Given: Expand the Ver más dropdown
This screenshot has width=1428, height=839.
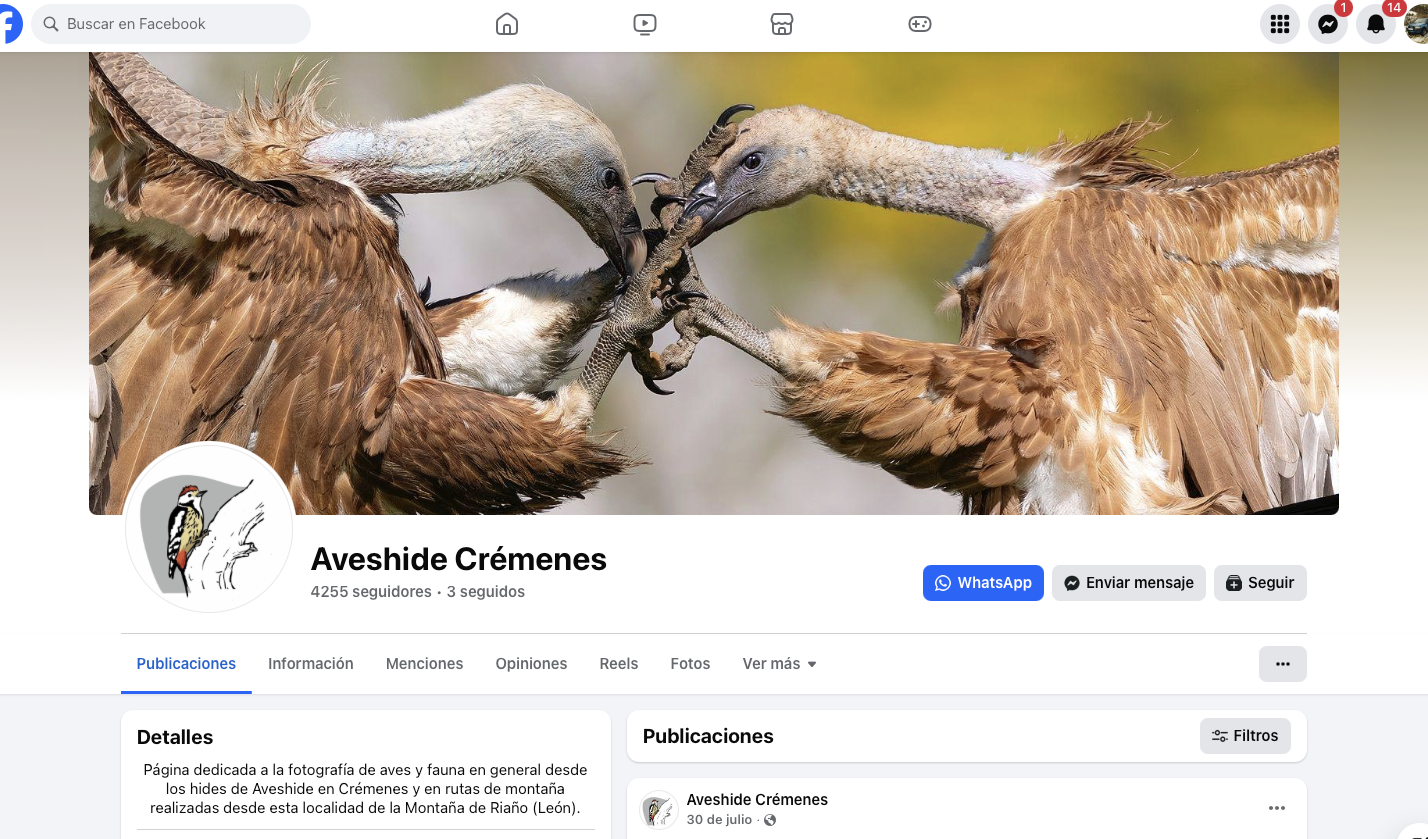Looking at the screenshot, I should tap(779, 664).
